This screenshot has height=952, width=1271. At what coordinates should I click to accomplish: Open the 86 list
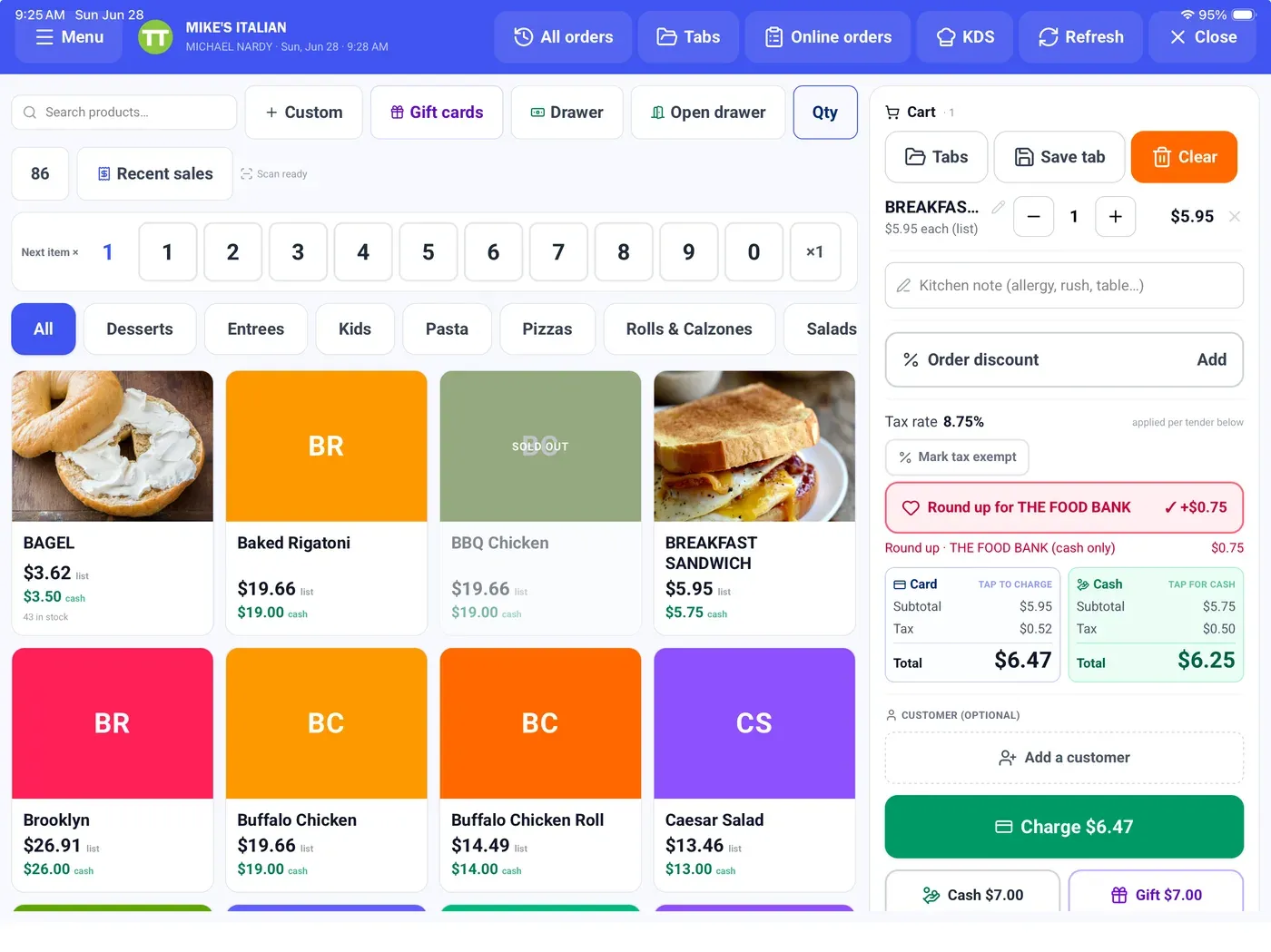pos(40,173)
